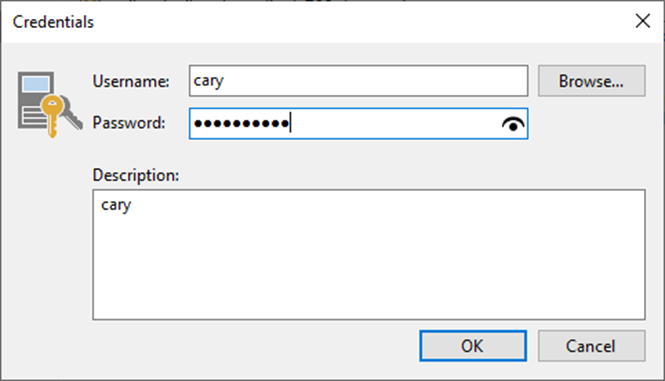
Task: Click the masked password dots
Action: coord(241,123)
